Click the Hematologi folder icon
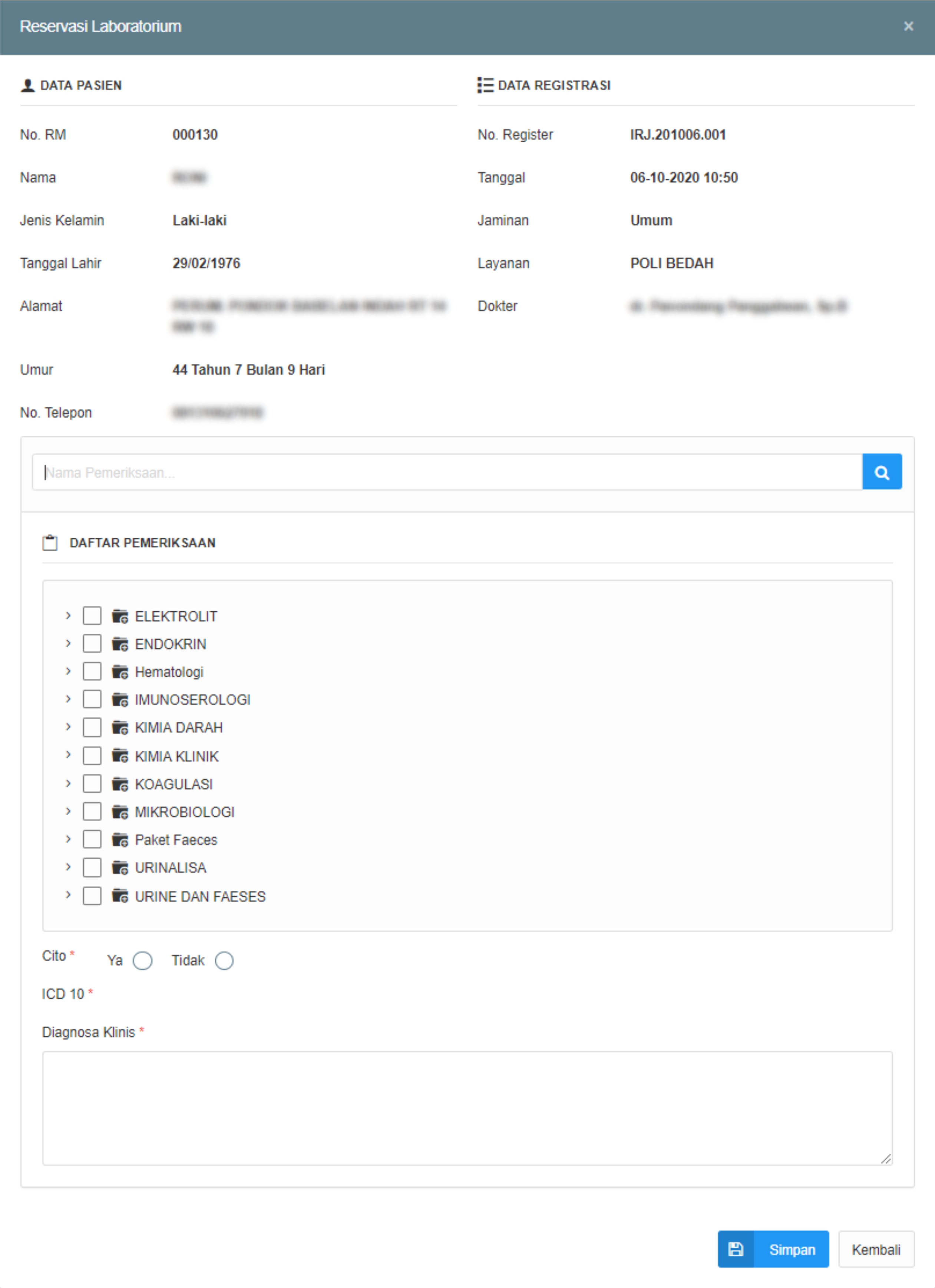 click(120, 672)
